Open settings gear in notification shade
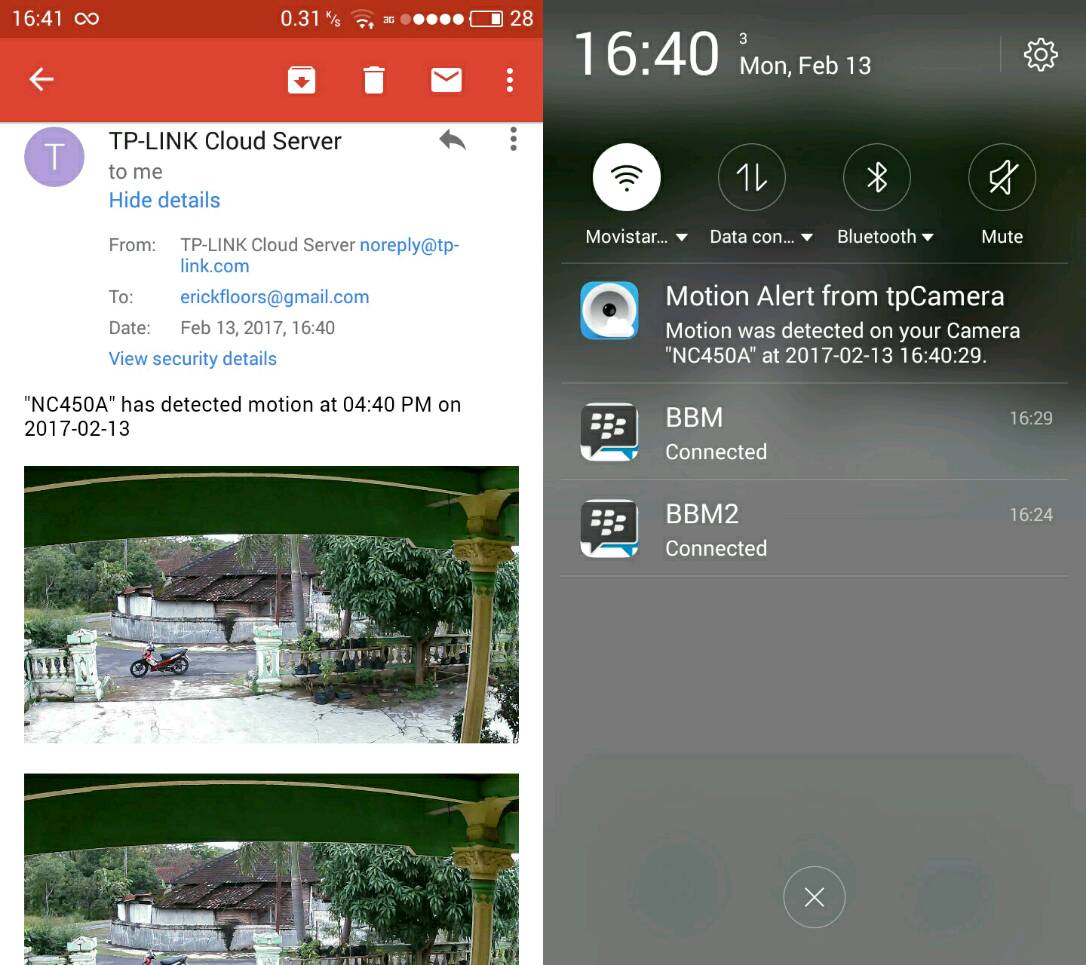Image resolution: width=1086 pixels, height=965 pixels. (1040, 55)
